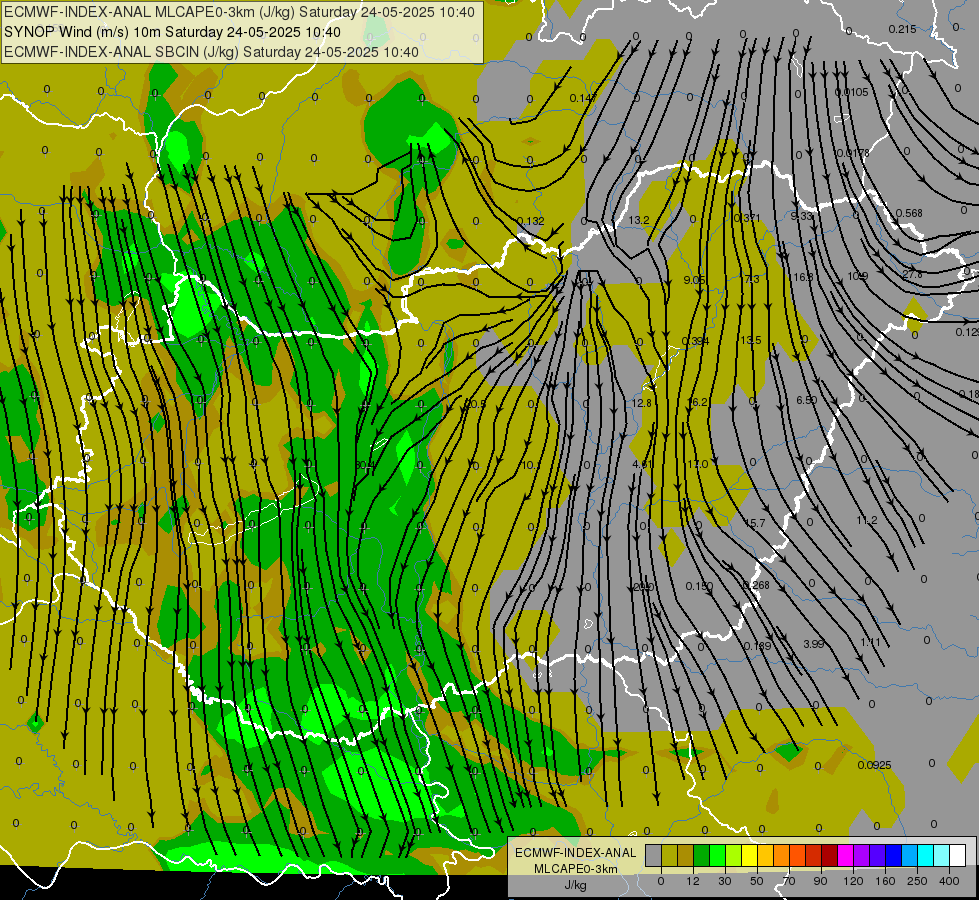Screen dimensions: 979x900
Task: Click the SBCIN header line
Action: (211, 52)
